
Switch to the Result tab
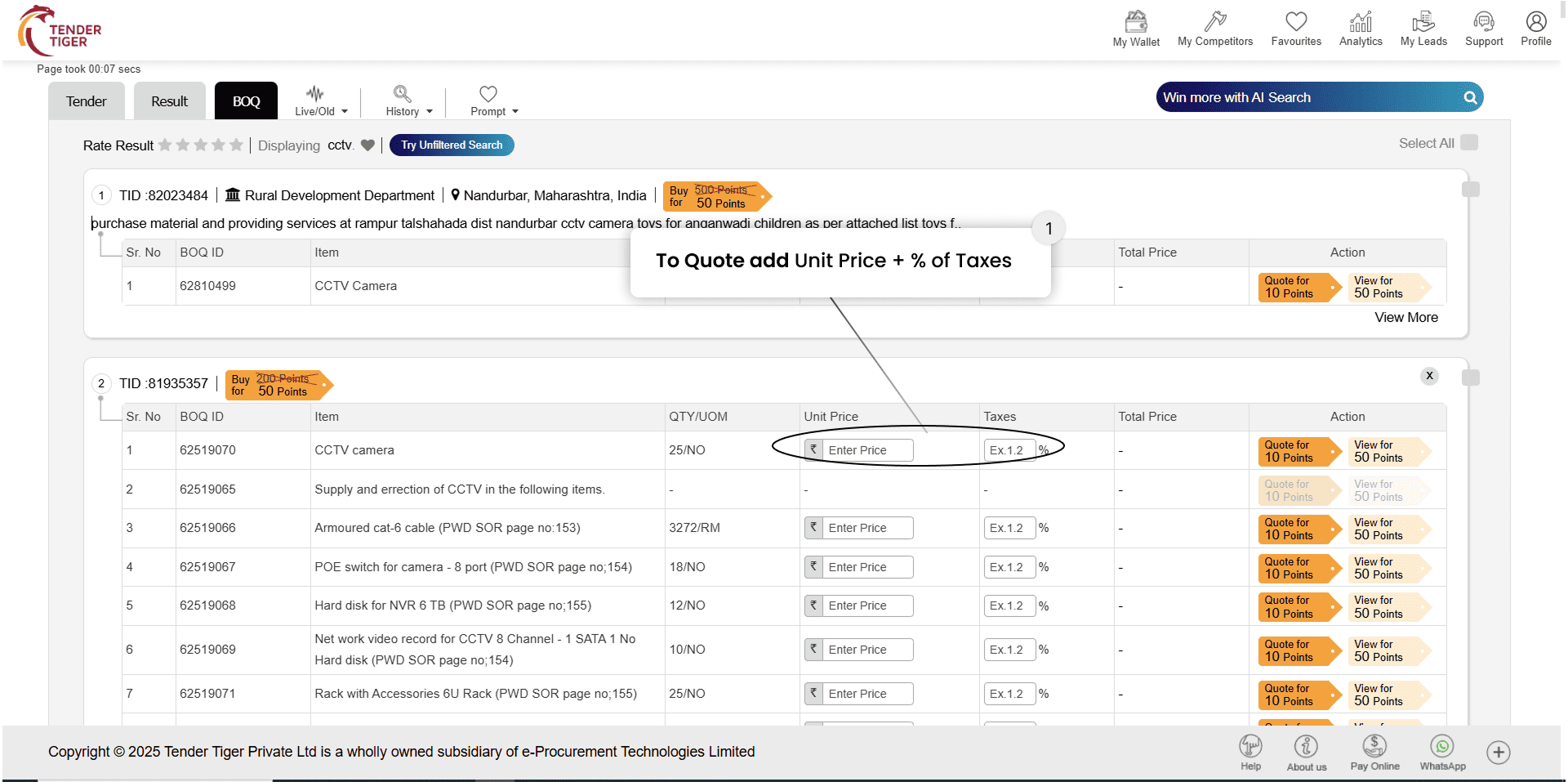tap(169, 101)
